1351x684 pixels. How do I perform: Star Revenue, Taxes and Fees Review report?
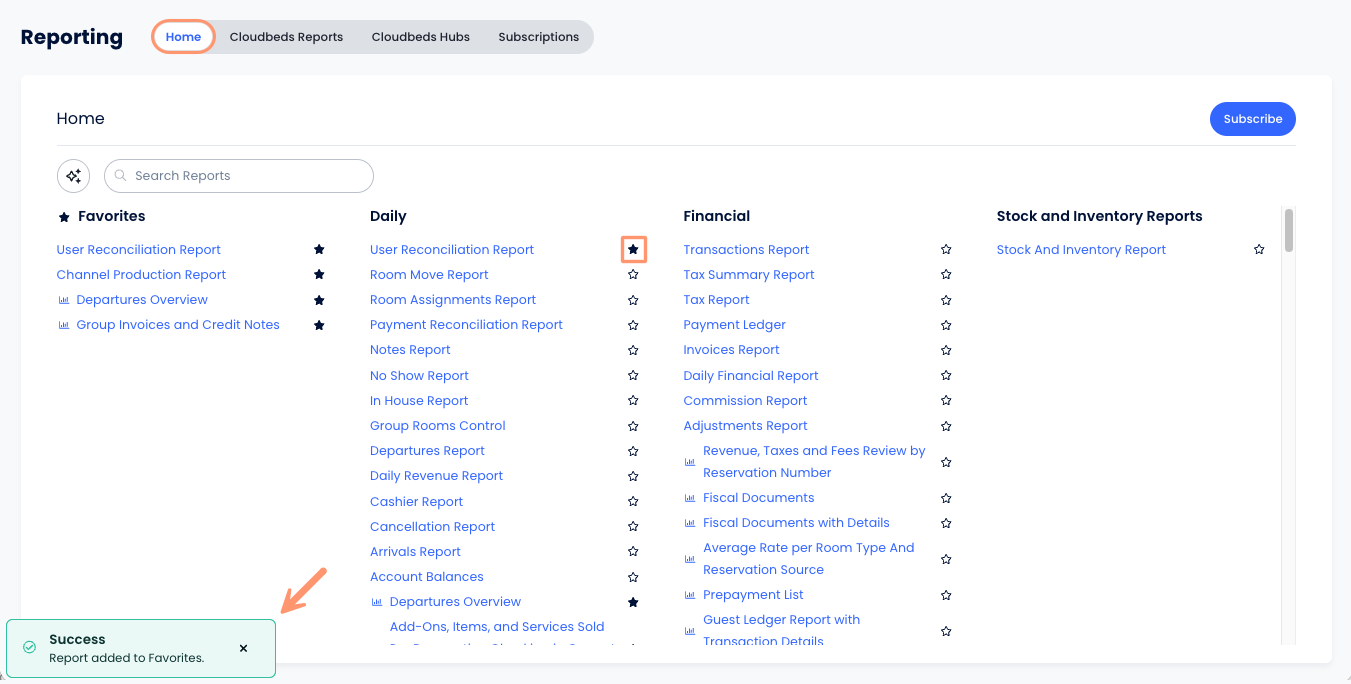(x=946, y=462)
